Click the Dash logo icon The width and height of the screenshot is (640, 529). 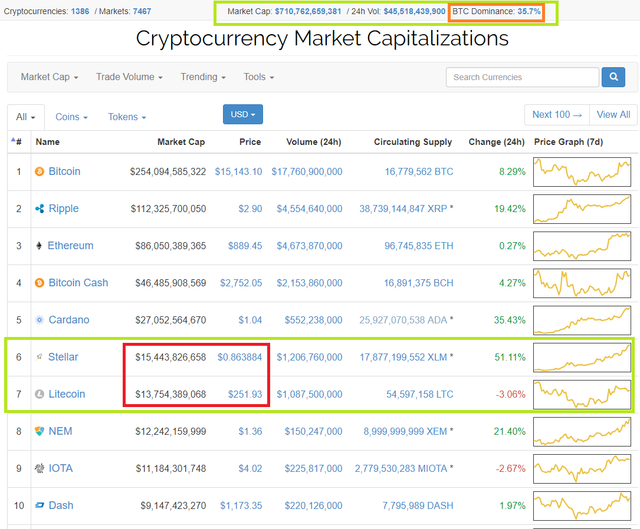pyautogui.click(x=39, y=505)
